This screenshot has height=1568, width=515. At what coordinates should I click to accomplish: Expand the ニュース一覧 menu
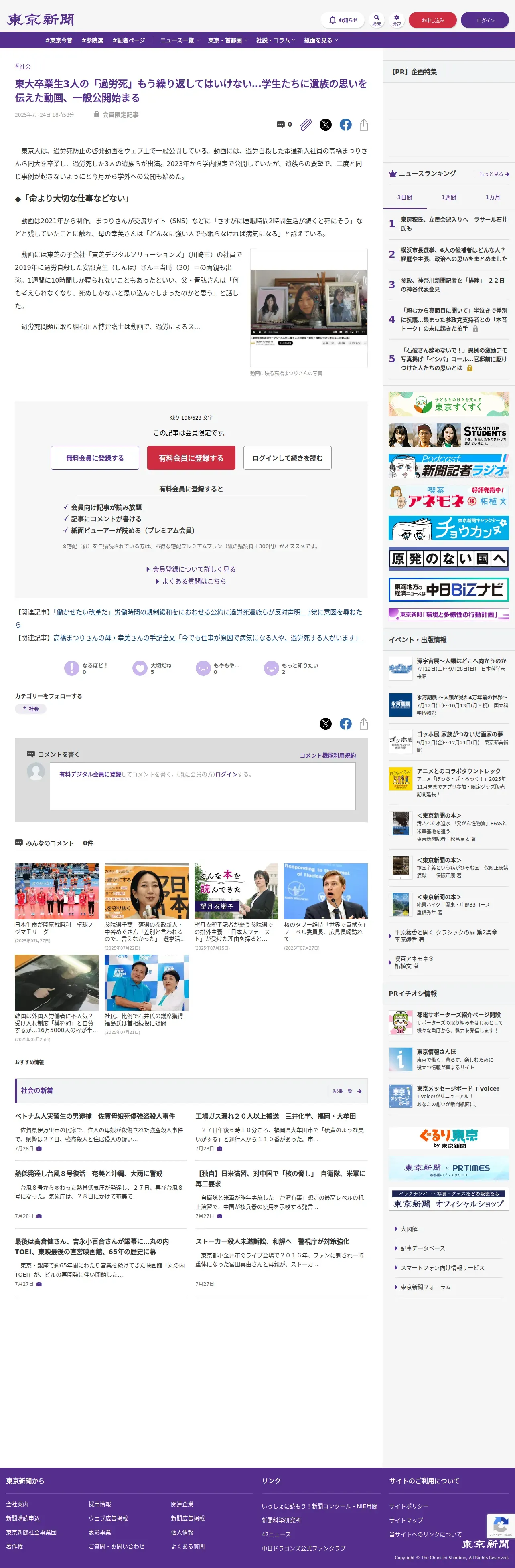click(x=180, y=40)
